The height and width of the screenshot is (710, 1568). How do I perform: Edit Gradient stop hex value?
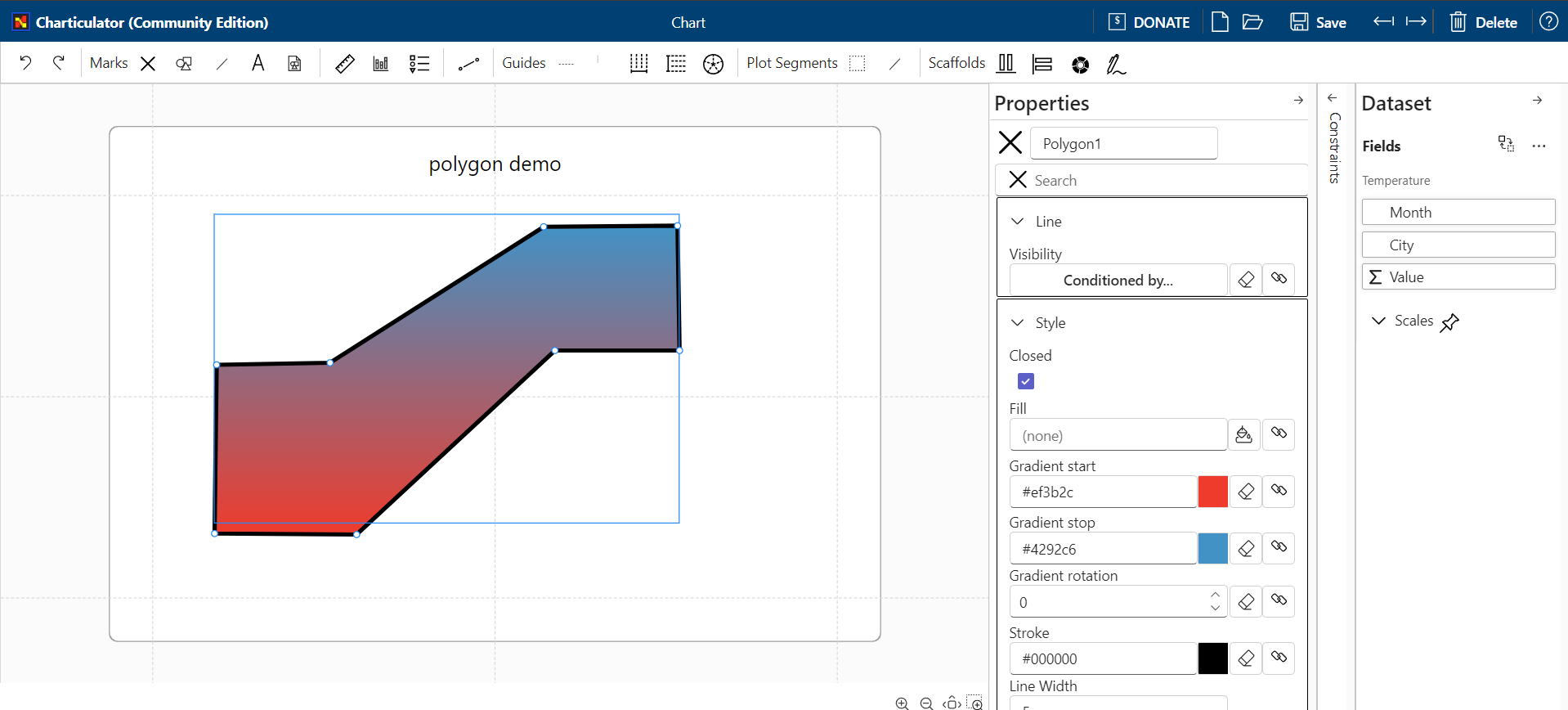(x=1103, y=548)
